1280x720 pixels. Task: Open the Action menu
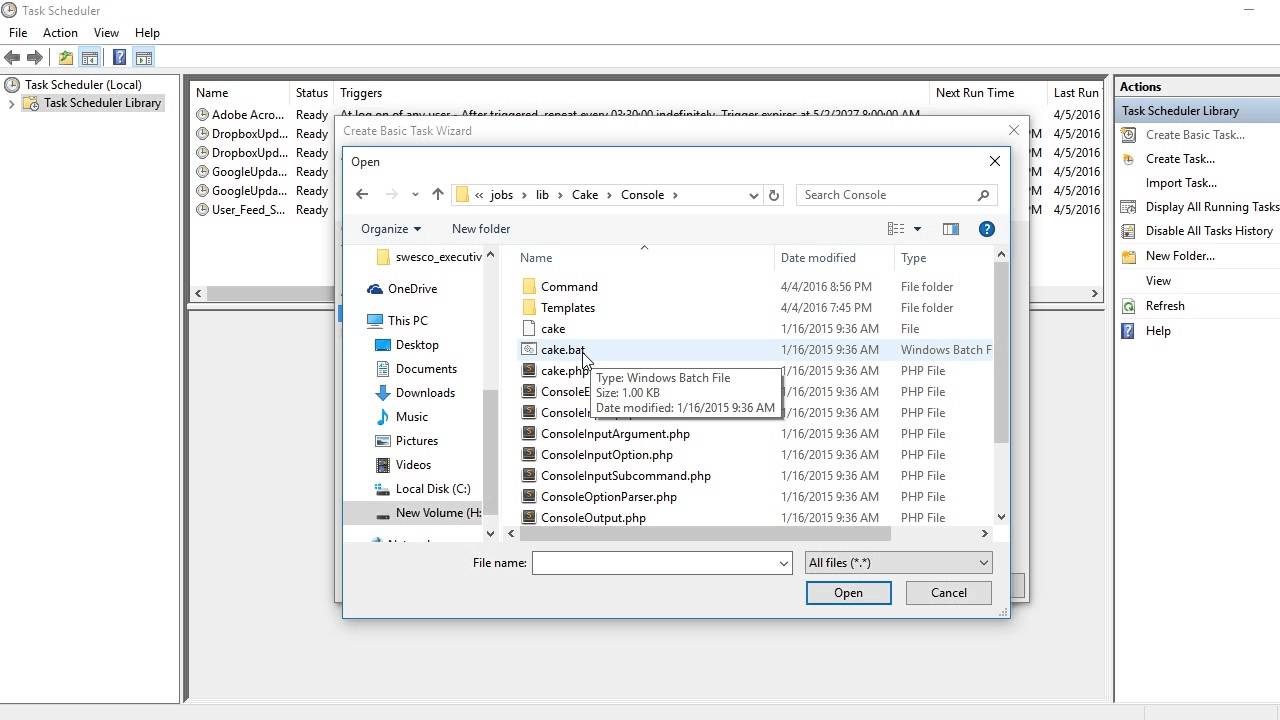coord(60,33)
